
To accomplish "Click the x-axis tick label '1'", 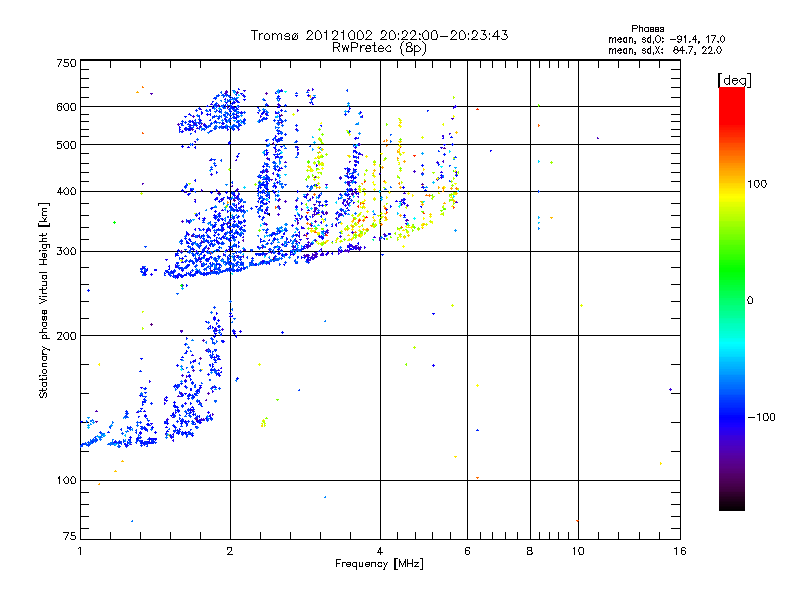I will (x=80, y=551).
